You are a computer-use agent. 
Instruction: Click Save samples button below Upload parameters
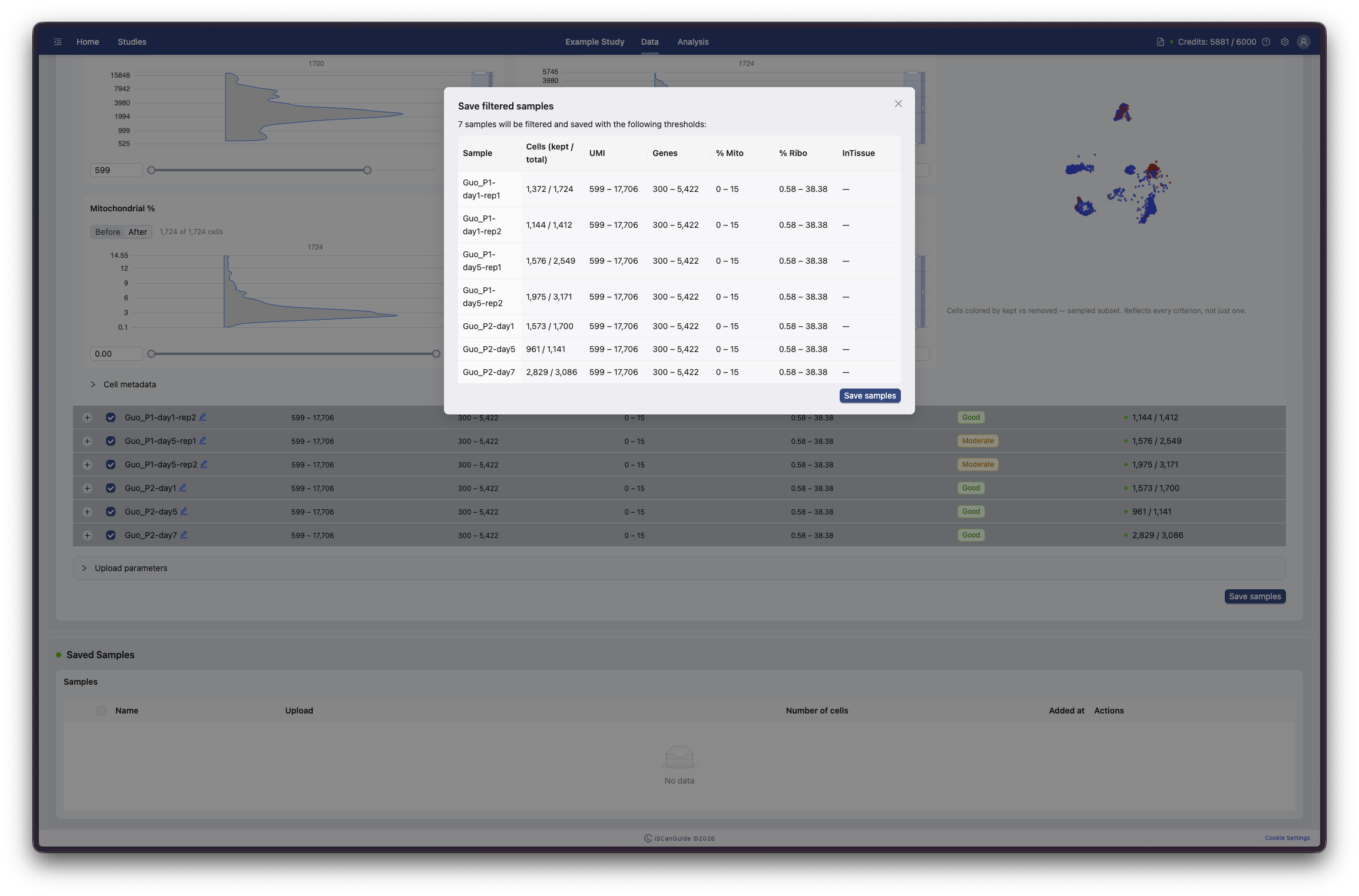pos(1255,596)
